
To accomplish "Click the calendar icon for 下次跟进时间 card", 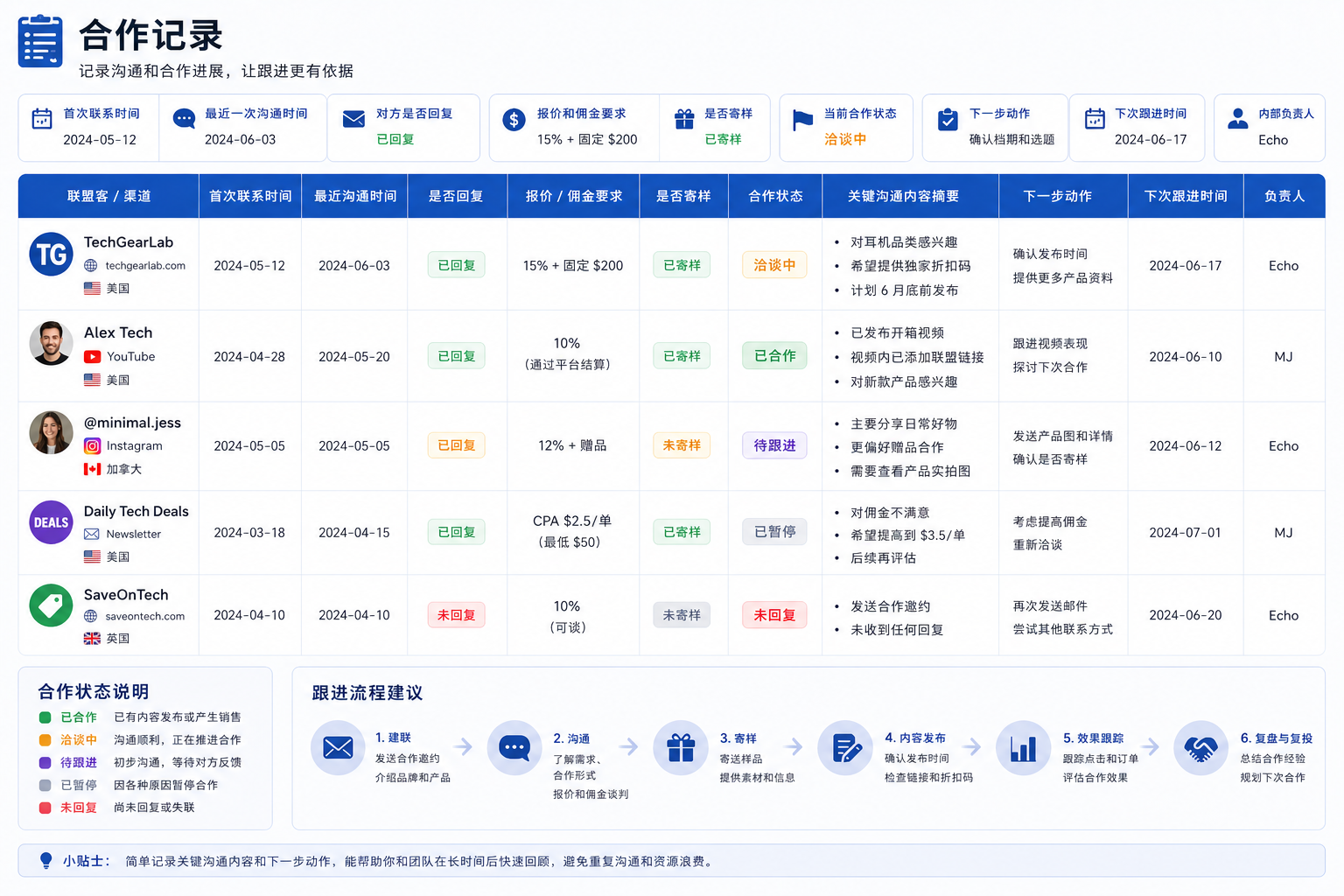I will coord(1095,119).
